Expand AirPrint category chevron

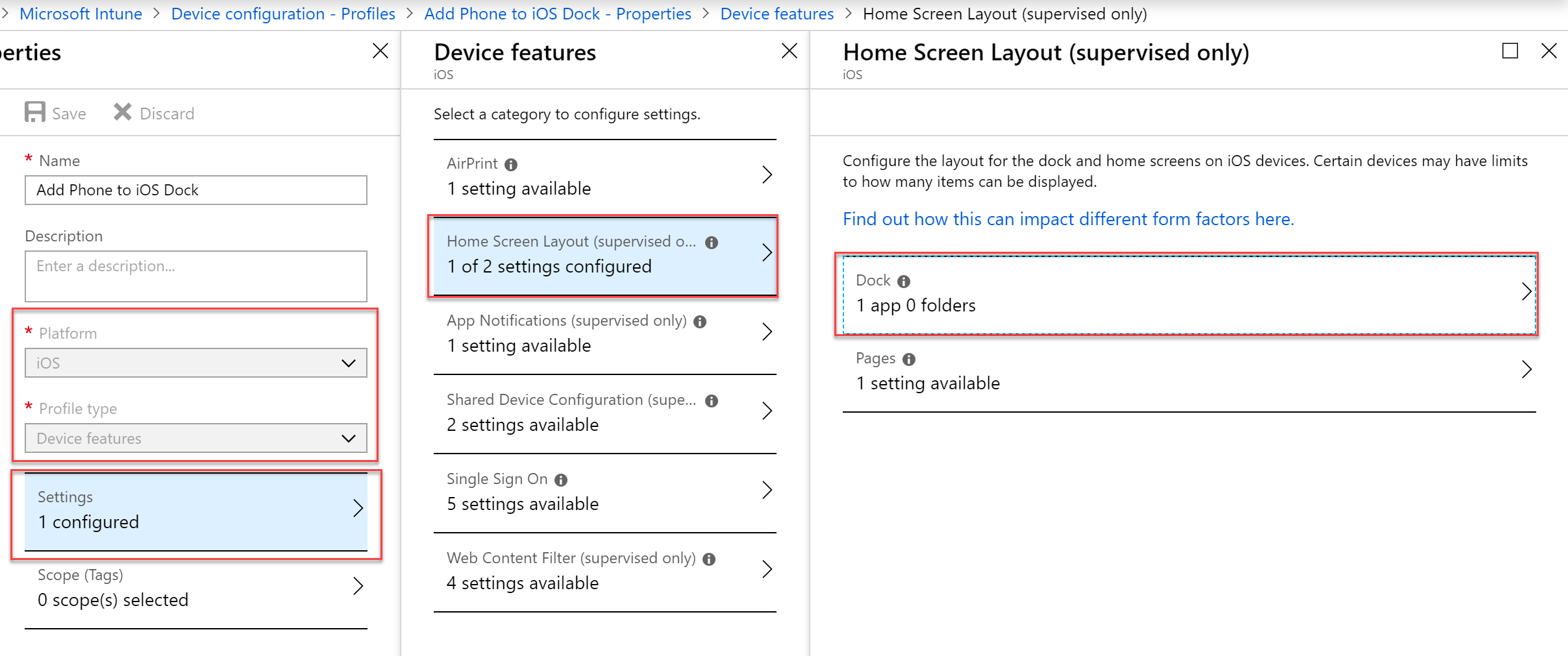click(x=767, y=175)
